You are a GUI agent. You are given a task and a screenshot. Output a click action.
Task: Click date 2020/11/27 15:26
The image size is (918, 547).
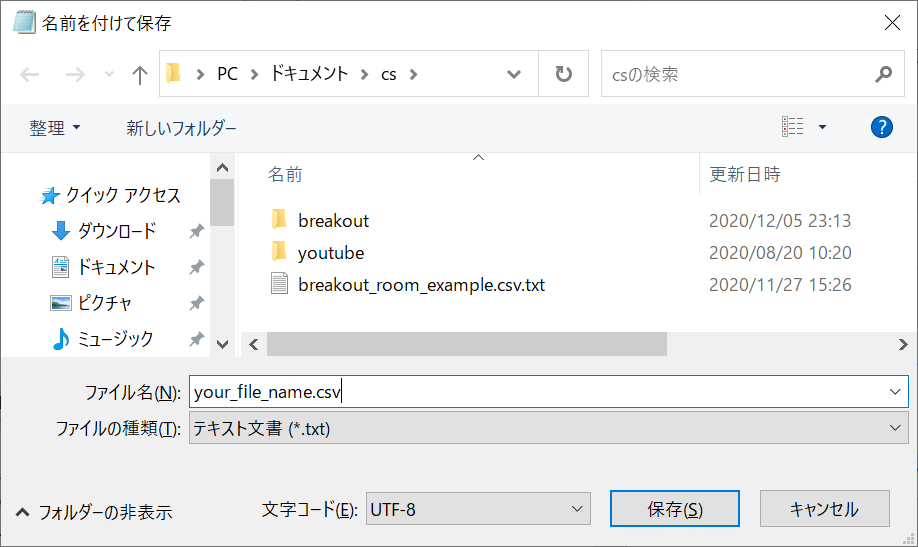[780, 285]
